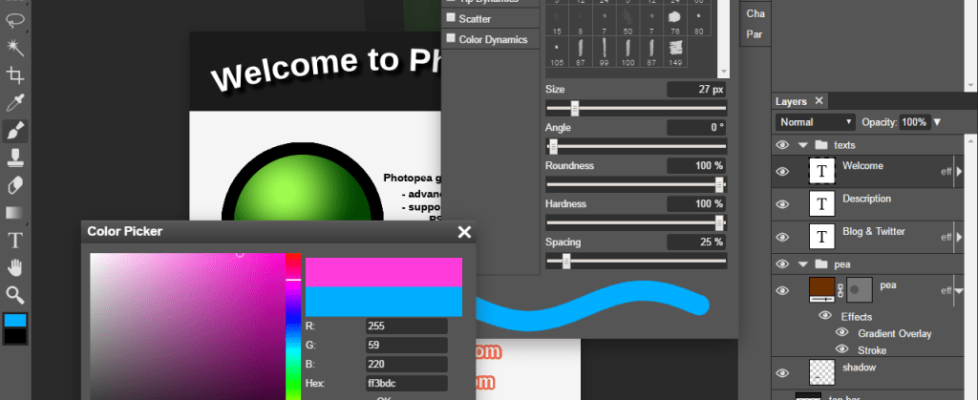The image size is (978, 400).
Task: Toggle visibility of all Effects
Action: click(826, 316)
